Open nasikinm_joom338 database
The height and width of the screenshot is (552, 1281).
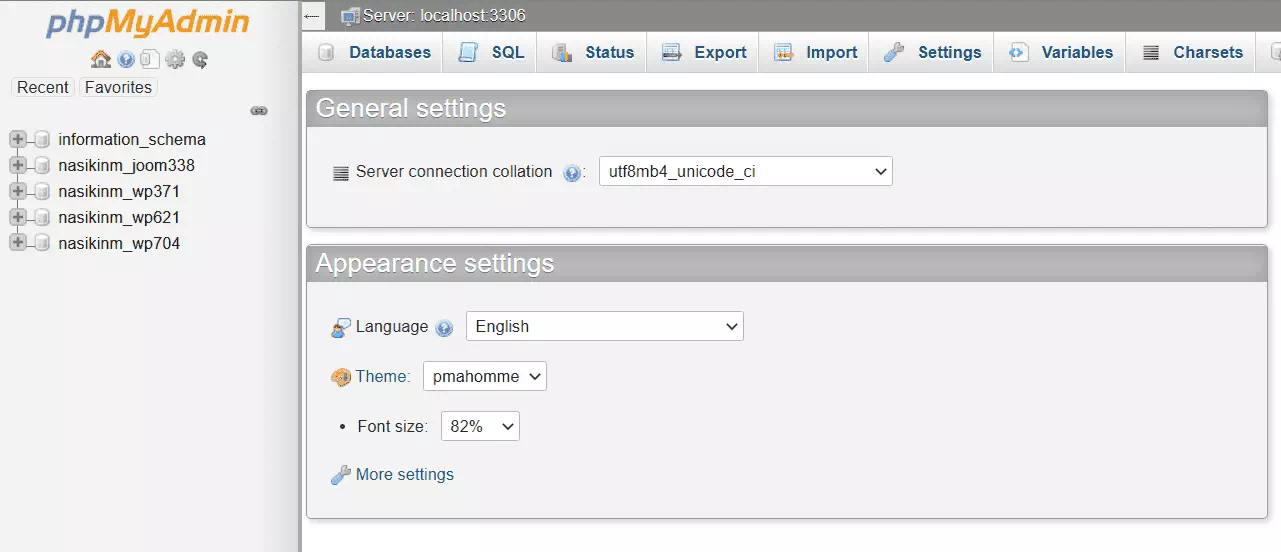(127, 166)
